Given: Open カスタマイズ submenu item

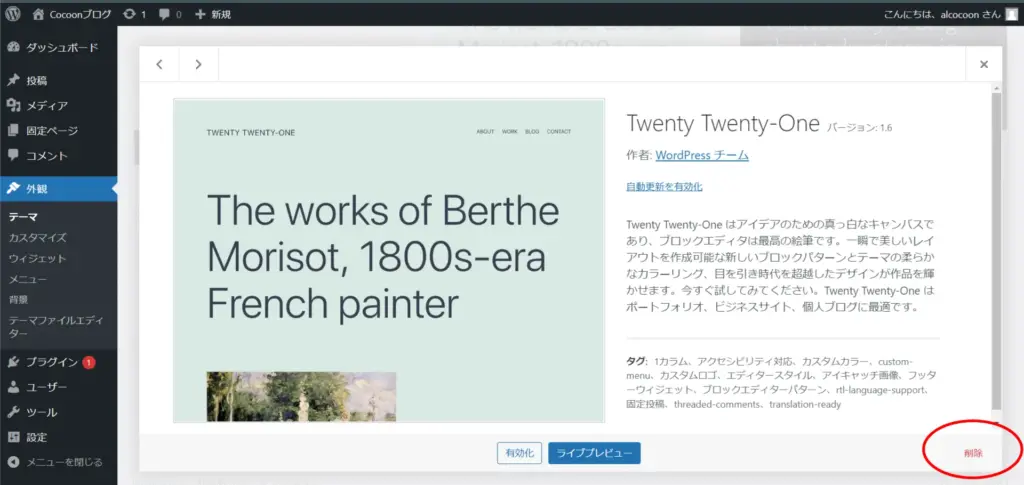Looking at the screenshot, I should point(37,238).
